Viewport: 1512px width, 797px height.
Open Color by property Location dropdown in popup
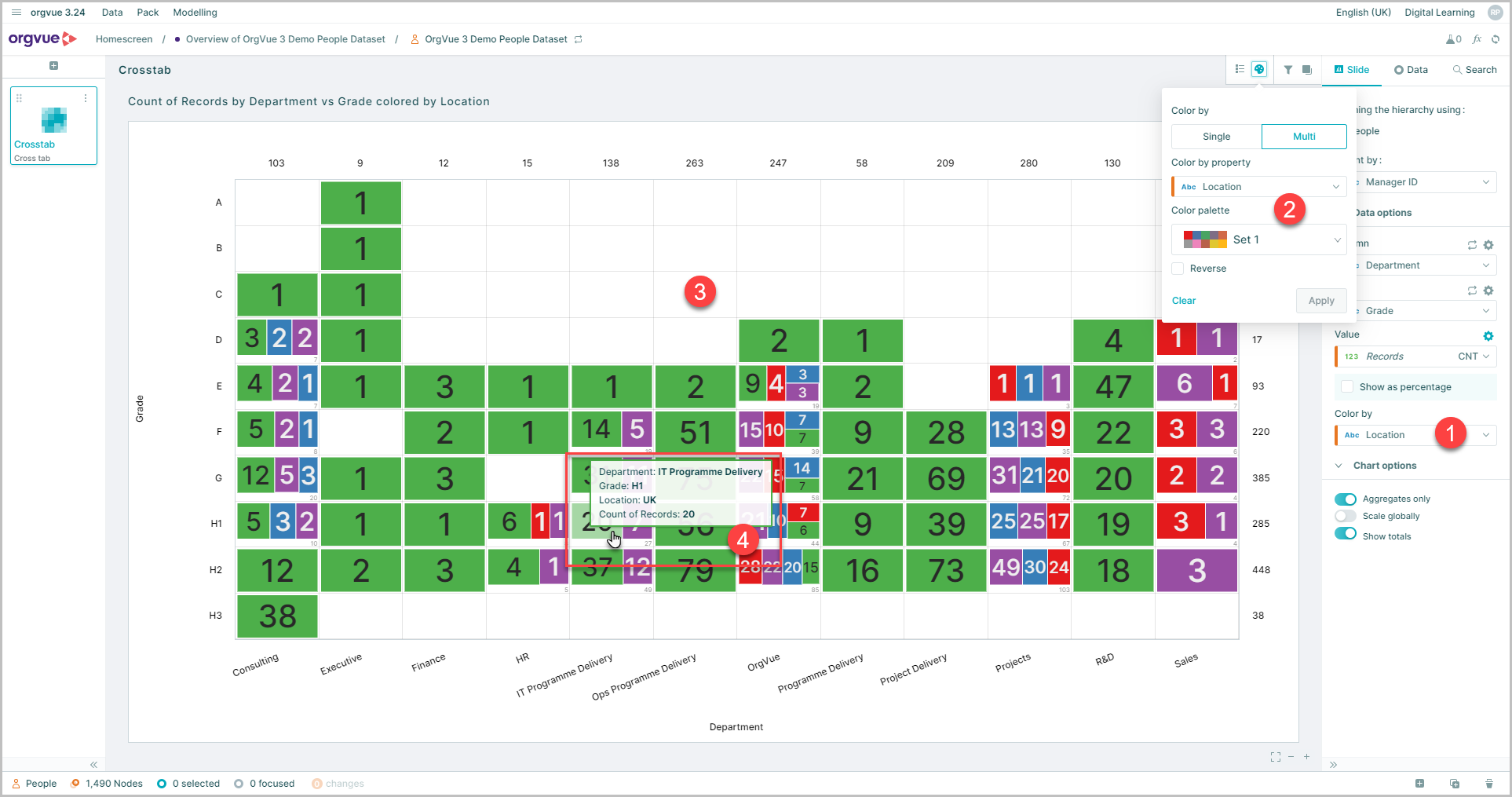coord(1259,187)
